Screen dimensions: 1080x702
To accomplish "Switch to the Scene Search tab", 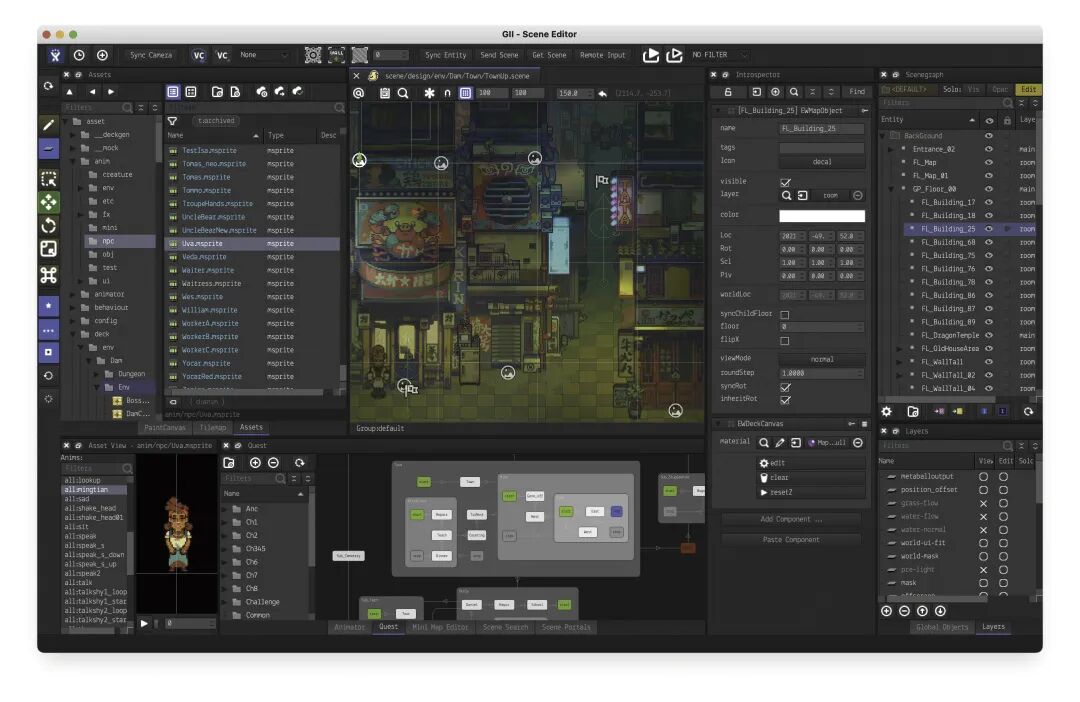I will pos(505,627).
